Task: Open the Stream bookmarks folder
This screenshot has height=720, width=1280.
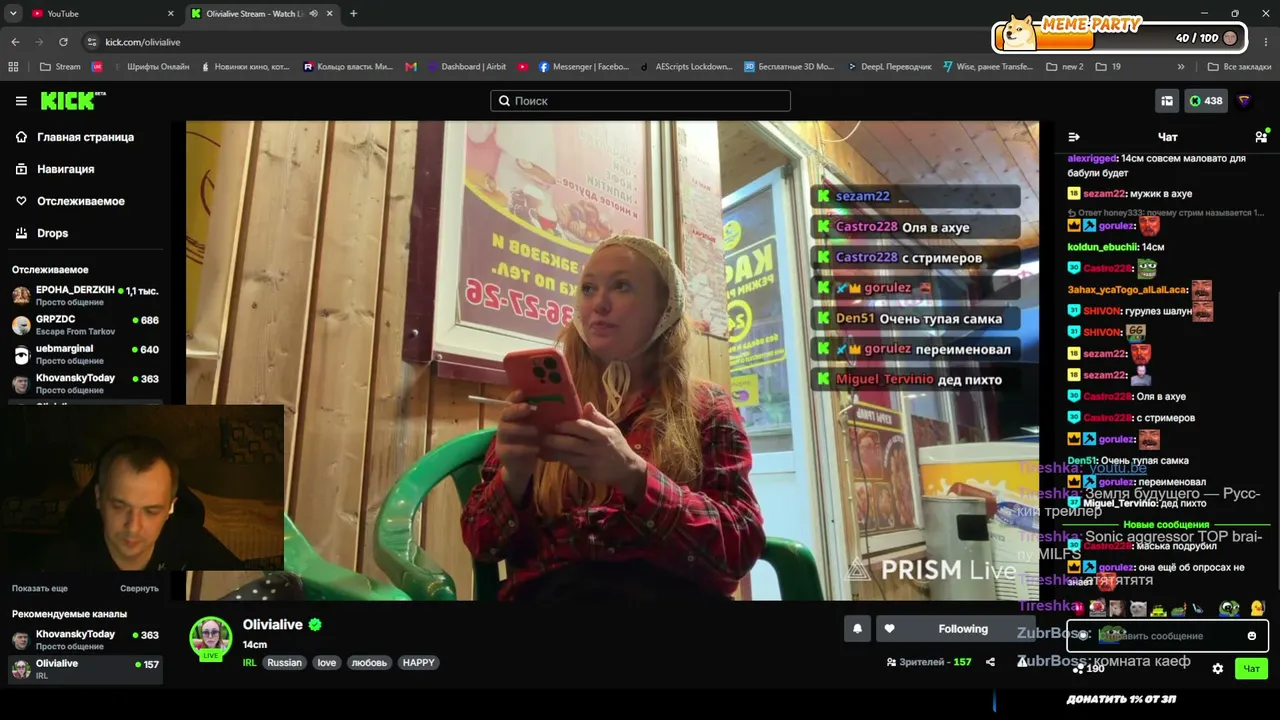Action: 60,67
